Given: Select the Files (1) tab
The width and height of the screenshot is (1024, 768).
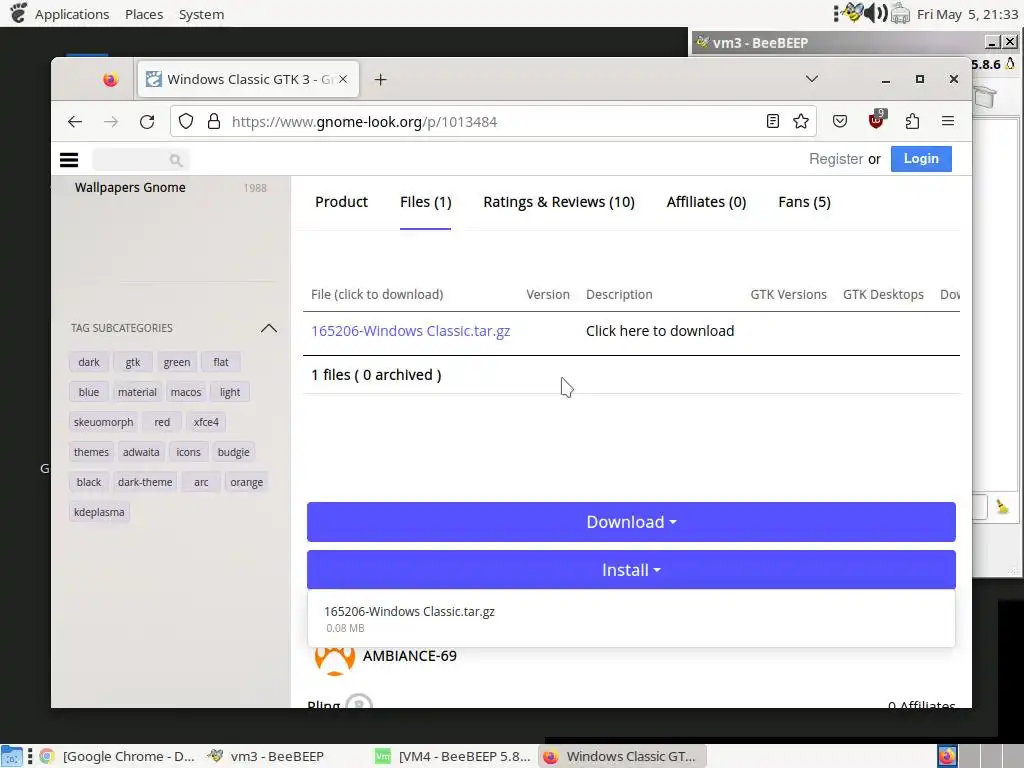Looking at the screenshot, I should coord(425,202).
